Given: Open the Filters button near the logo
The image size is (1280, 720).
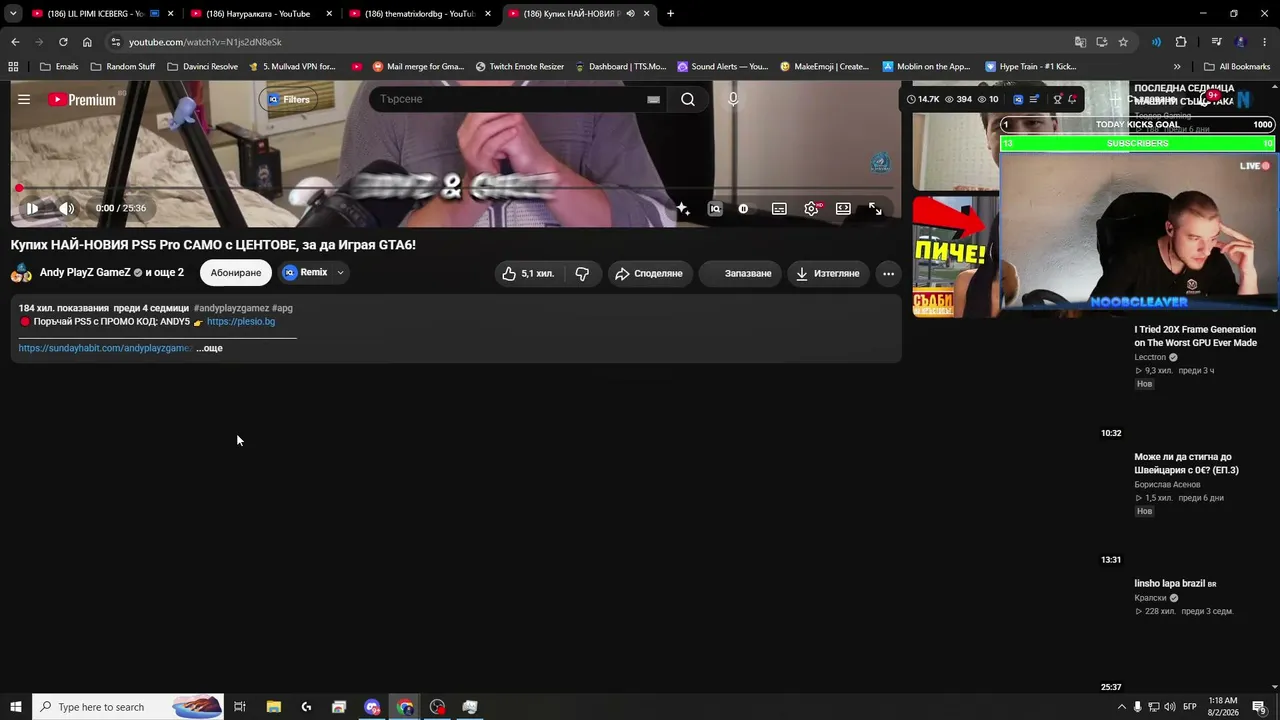Looking at the screenshot, I should [x=288, y=99].
